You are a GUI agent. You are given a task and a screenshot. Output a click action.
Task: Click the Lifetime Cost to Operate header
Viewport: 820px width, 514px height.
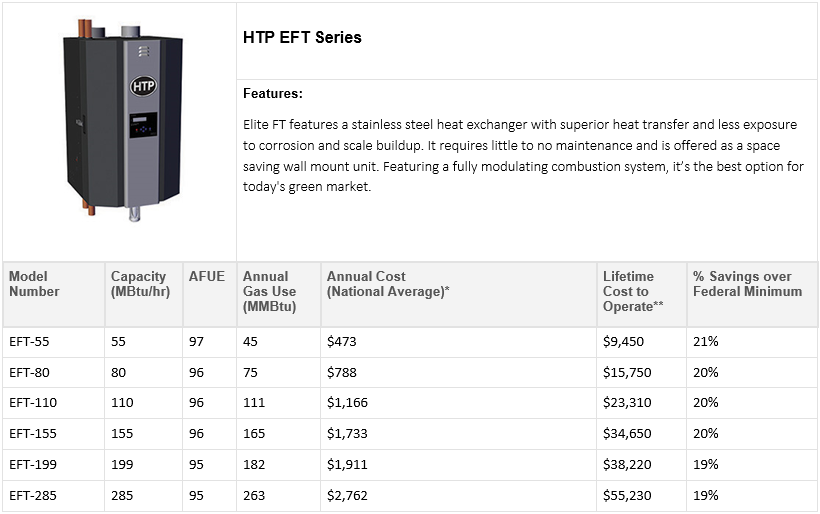point(633,291)
